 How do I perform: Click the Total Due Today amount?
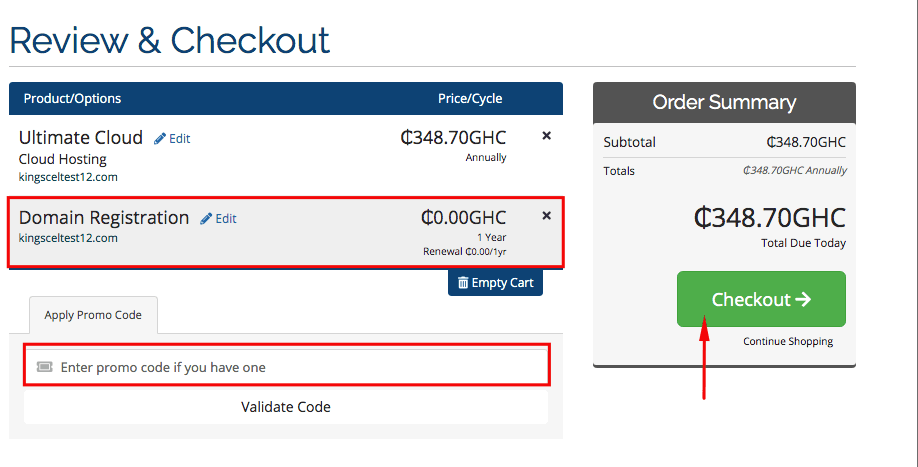(769, 217)
